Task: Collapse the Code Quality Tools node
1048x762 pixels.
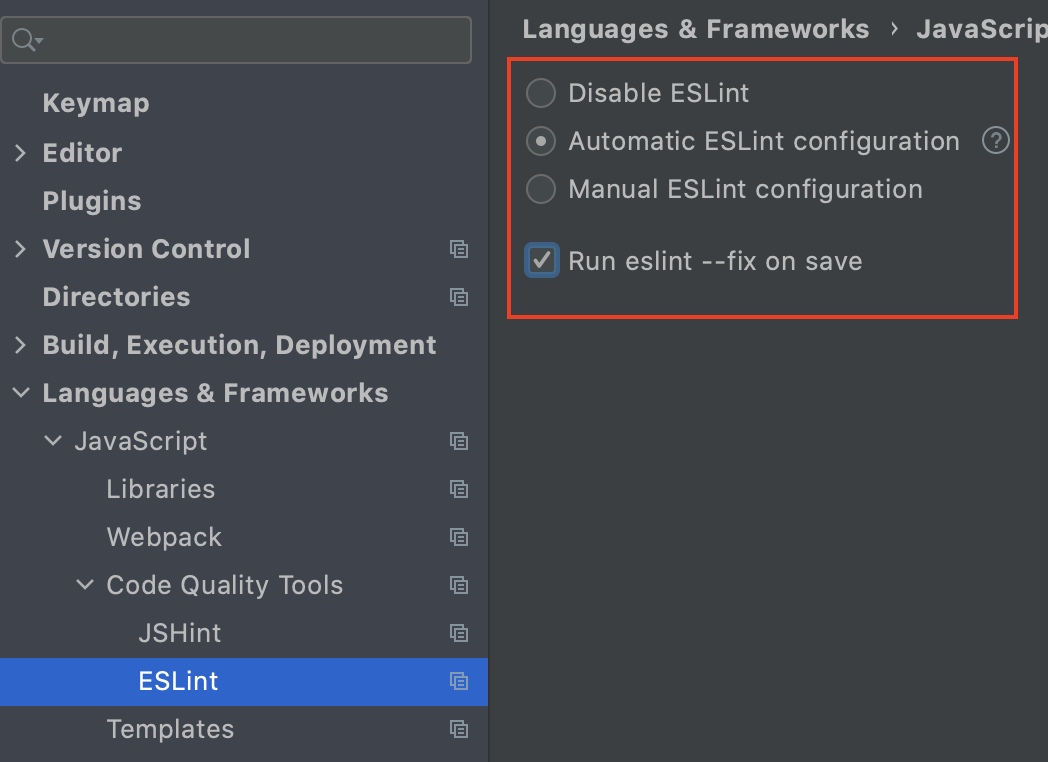Action: pos(85,585)
